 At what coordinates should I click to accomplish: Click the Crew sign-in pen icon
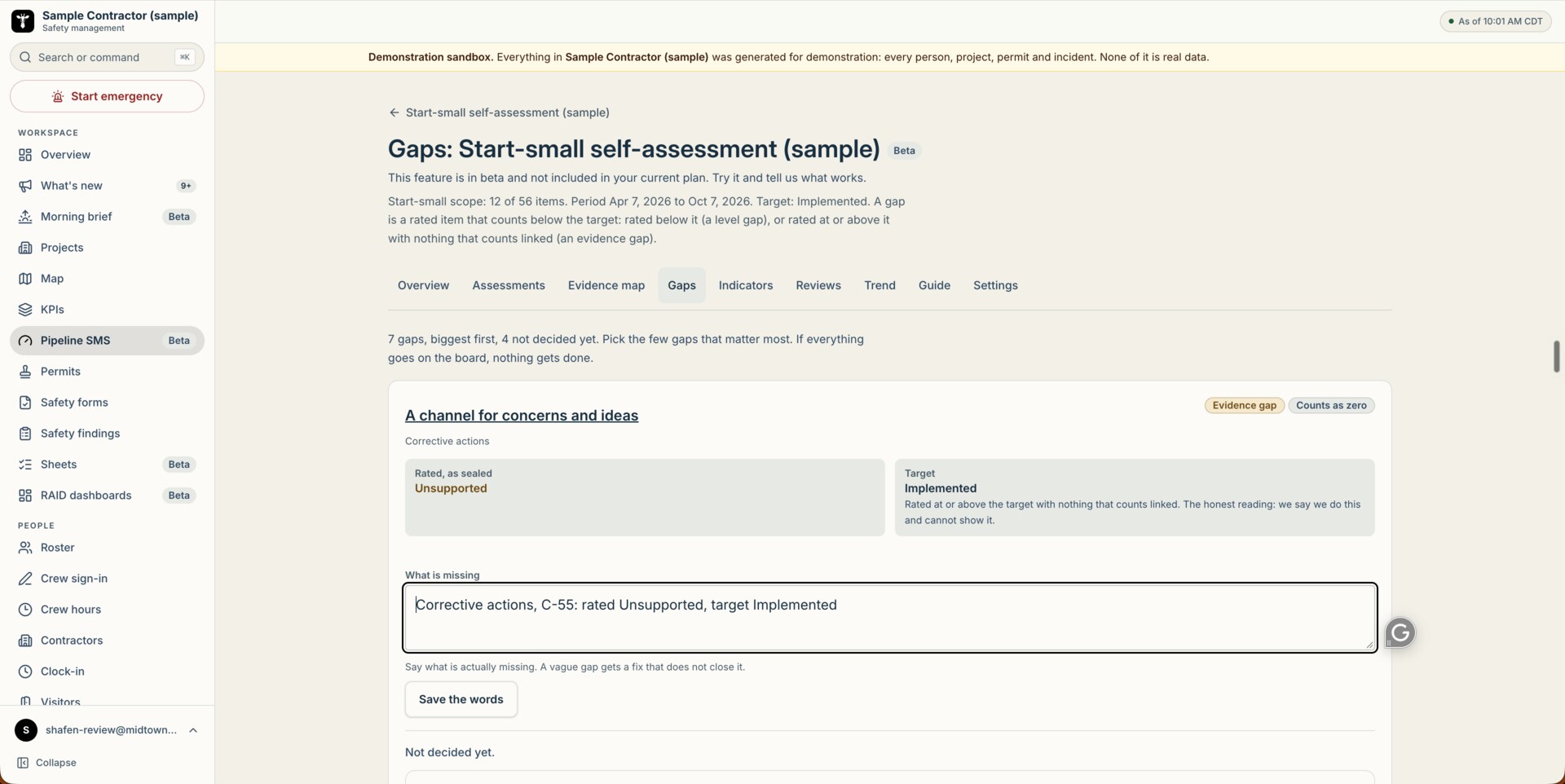(25, 579)
